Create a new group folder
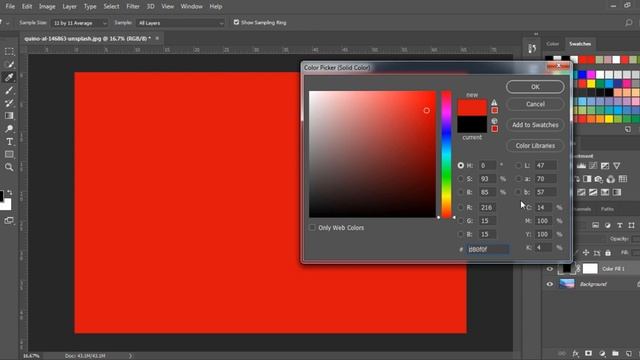640x360 pixels. point(616,353)
